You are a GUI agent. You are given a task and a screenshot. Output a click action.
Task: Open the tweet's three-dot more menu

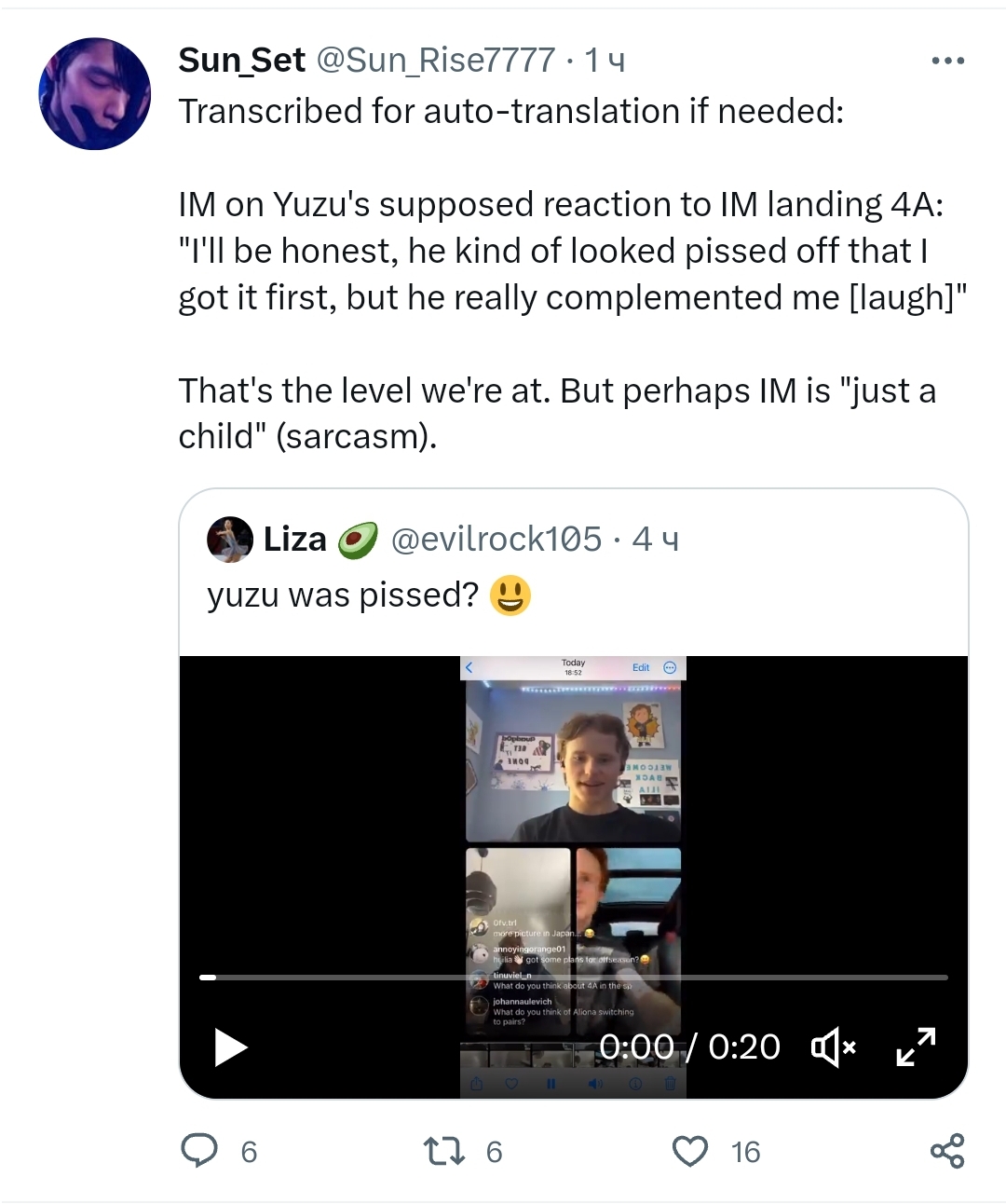pos(947,62)
